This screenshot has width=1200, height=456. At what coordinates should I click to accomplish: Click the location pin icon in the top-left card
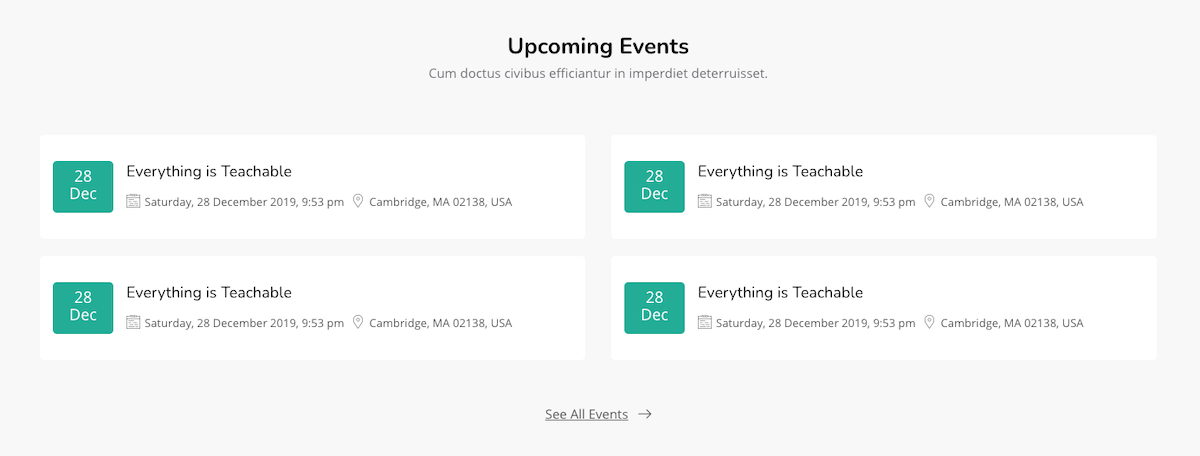point(358,201)
